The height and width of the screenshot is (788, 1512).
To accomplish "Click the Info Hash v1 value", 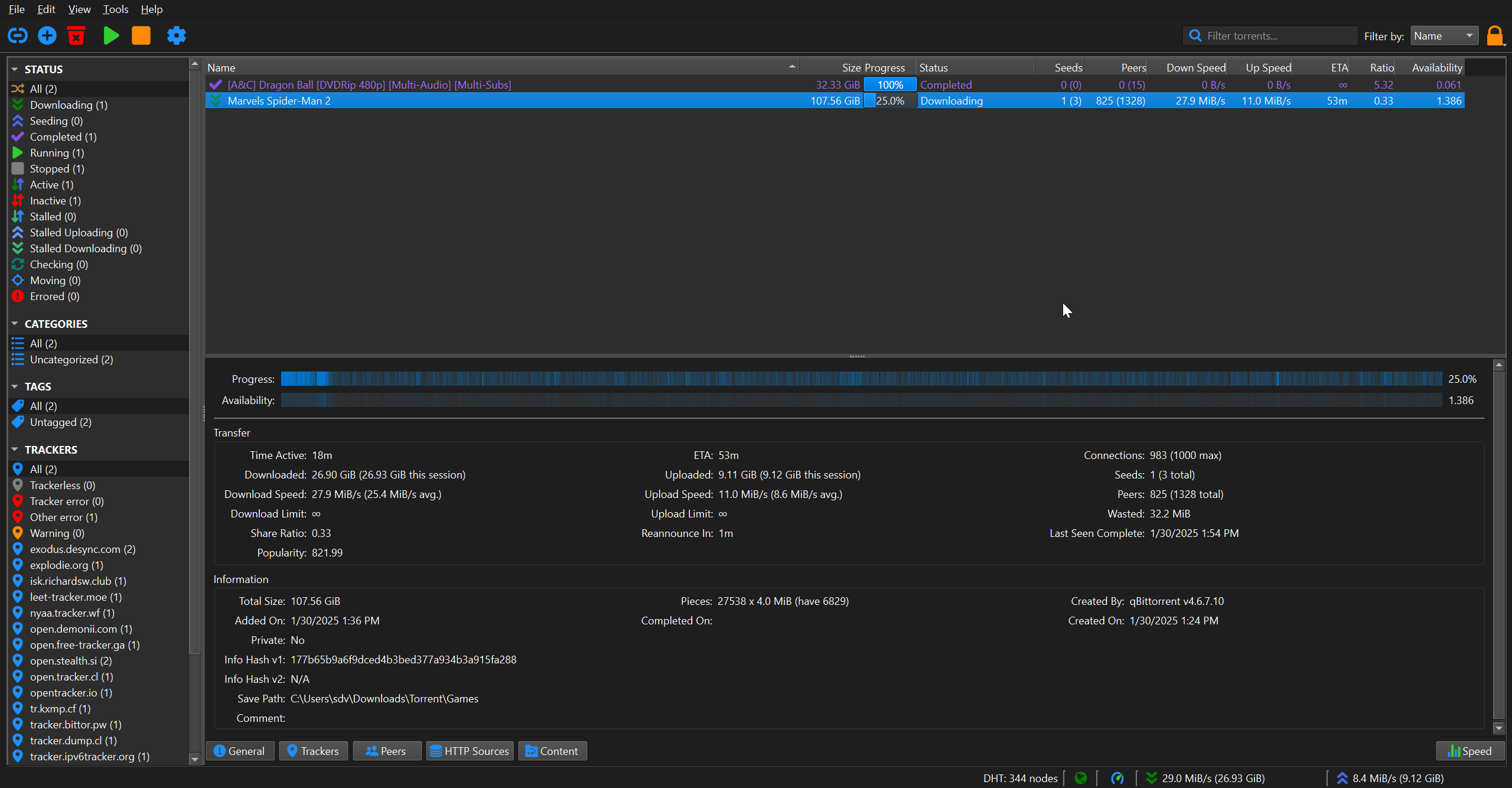I will coord(403,660).
